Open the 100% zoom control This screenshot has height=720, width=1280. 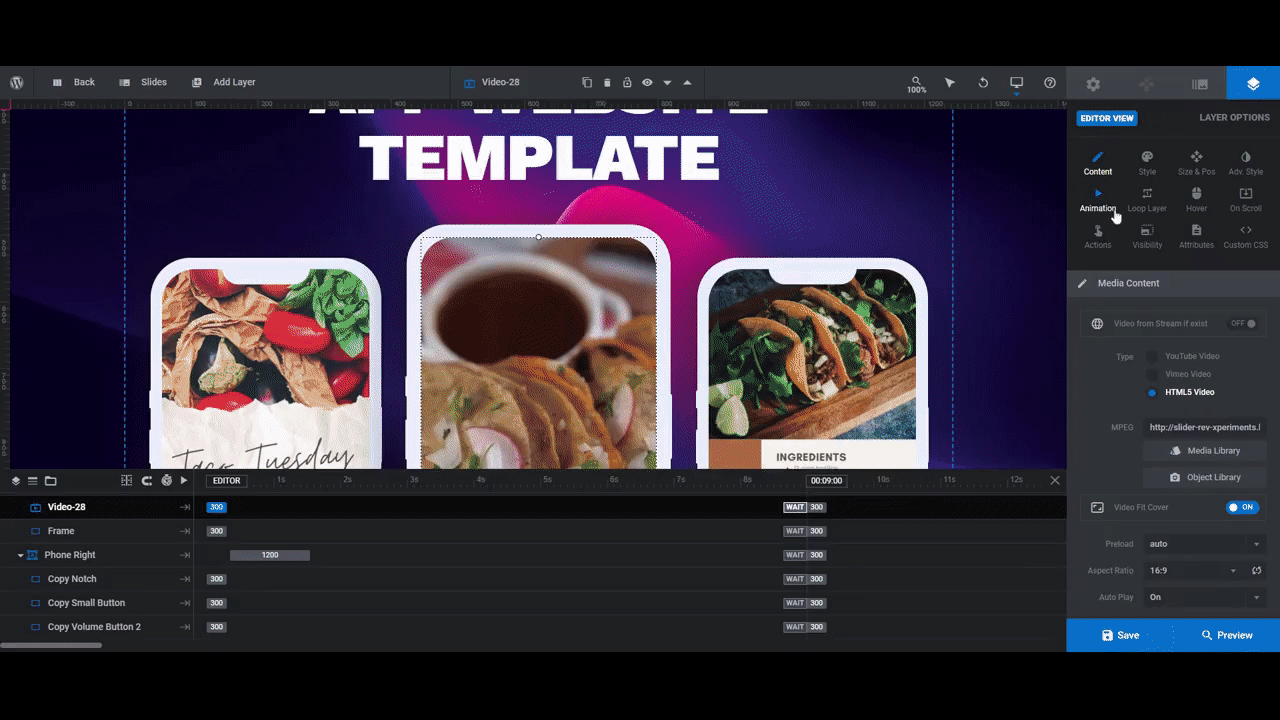pos(916,84)
